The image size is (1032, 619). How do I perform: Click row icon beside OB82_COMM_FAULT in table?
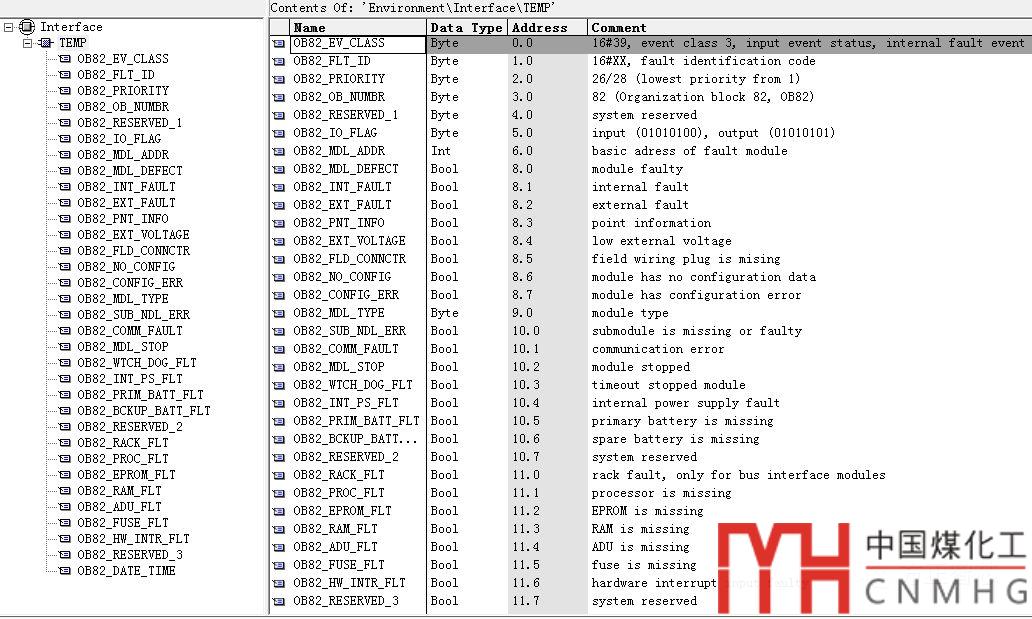pos(279,349)
